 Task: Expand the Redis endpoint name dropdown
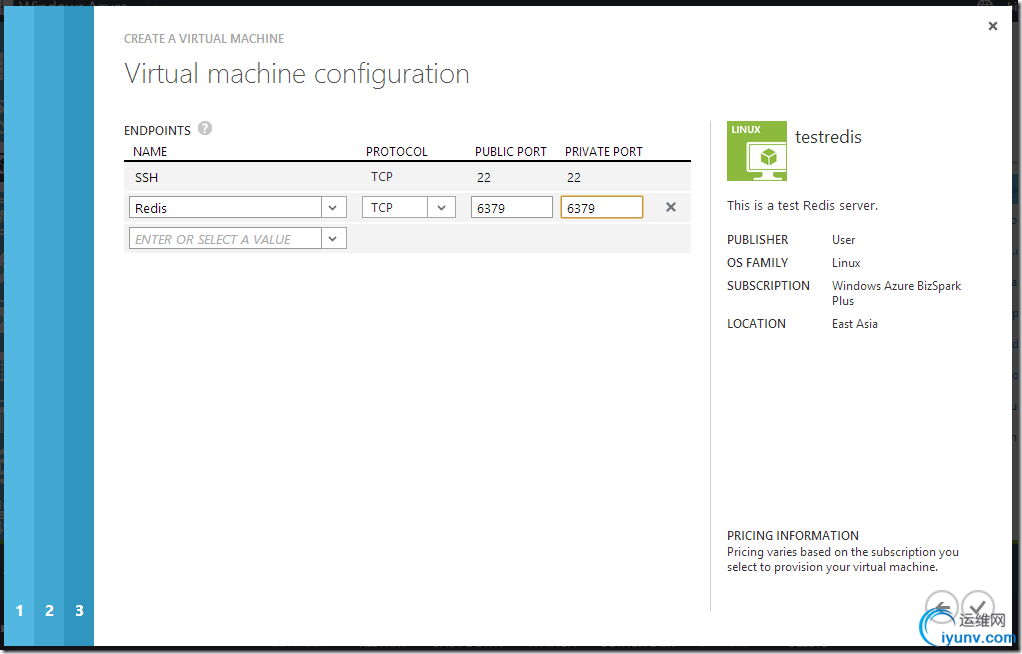point(333,208)
